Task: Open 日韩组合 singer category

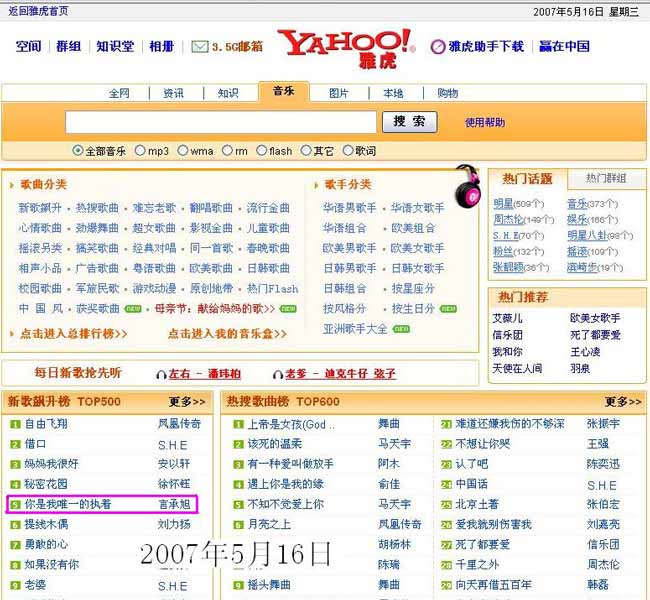Action: 345,288
